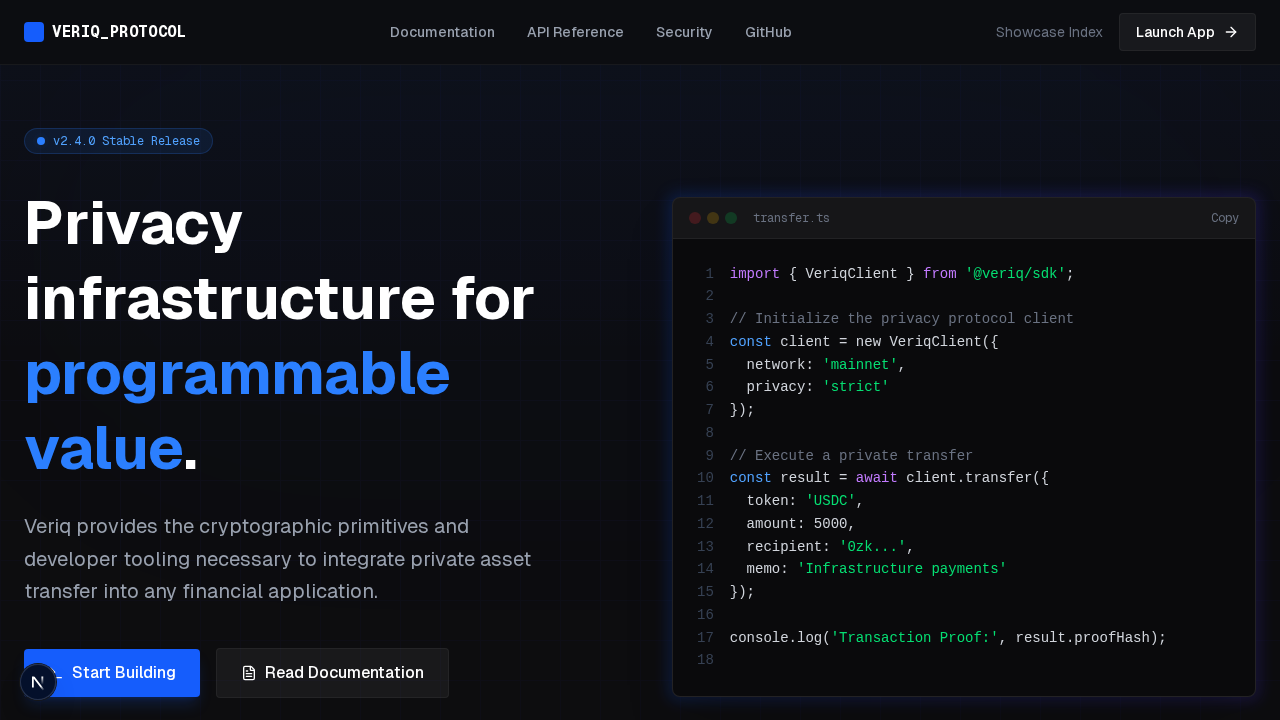The height and width of the screenshot is (720, 1280).
Task: Click the Read Documentation button
Action: tap(332, 673)
